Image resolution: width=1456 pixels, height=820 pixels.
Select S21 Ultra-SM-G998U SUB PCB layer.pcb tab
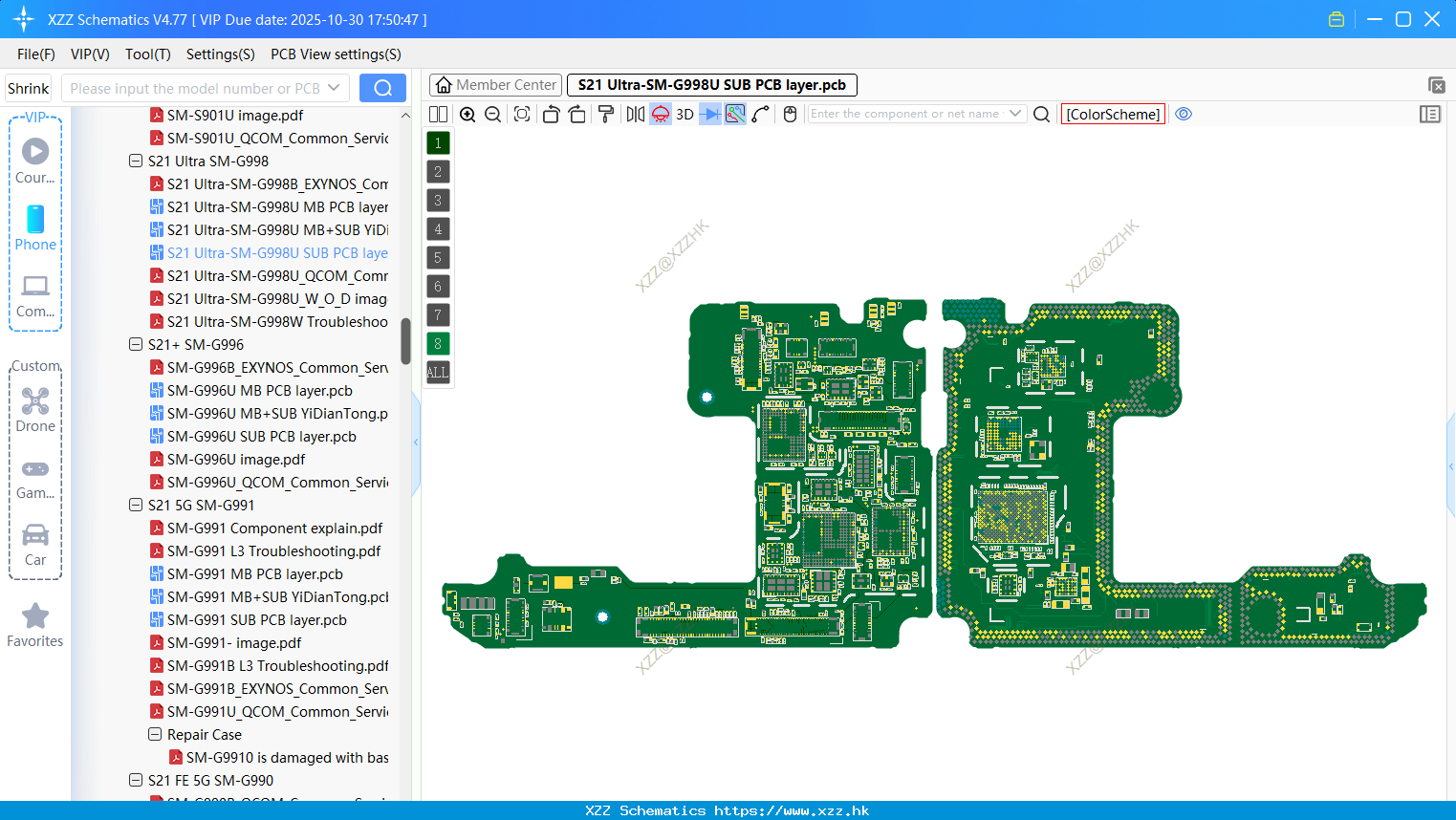pos(712,85)
